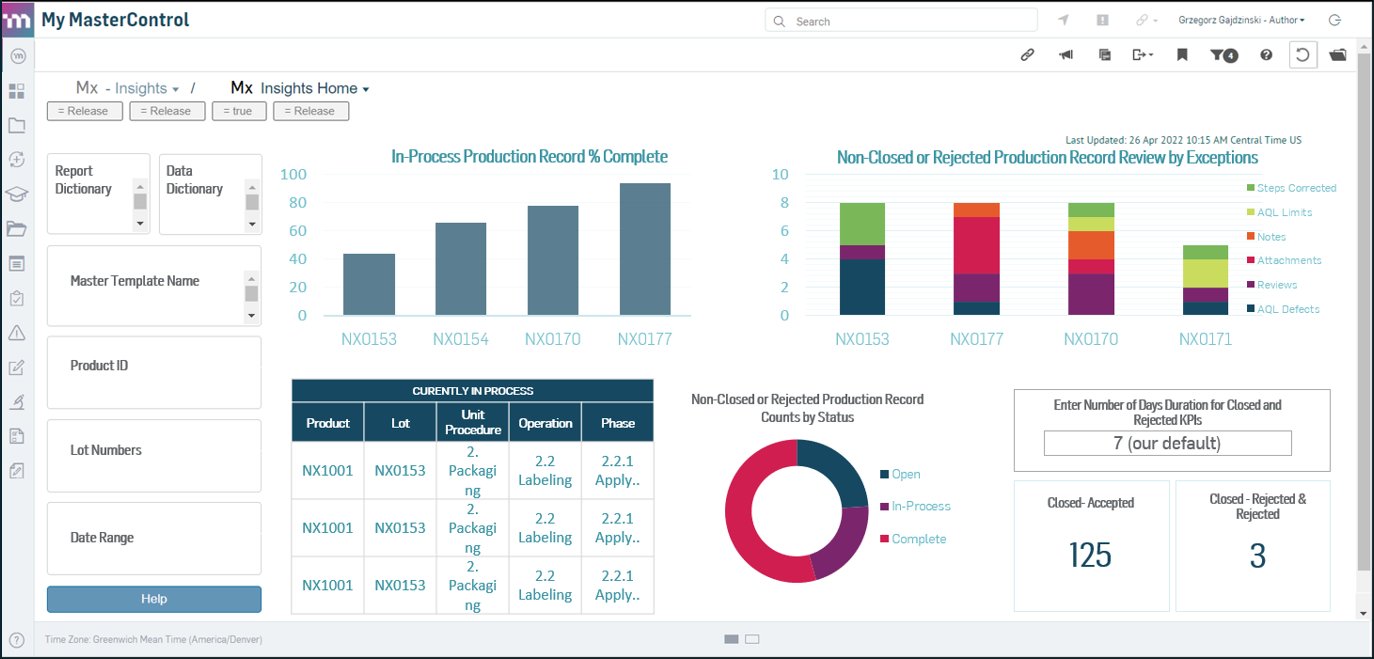Click the blue Help button

coord(154,599)
